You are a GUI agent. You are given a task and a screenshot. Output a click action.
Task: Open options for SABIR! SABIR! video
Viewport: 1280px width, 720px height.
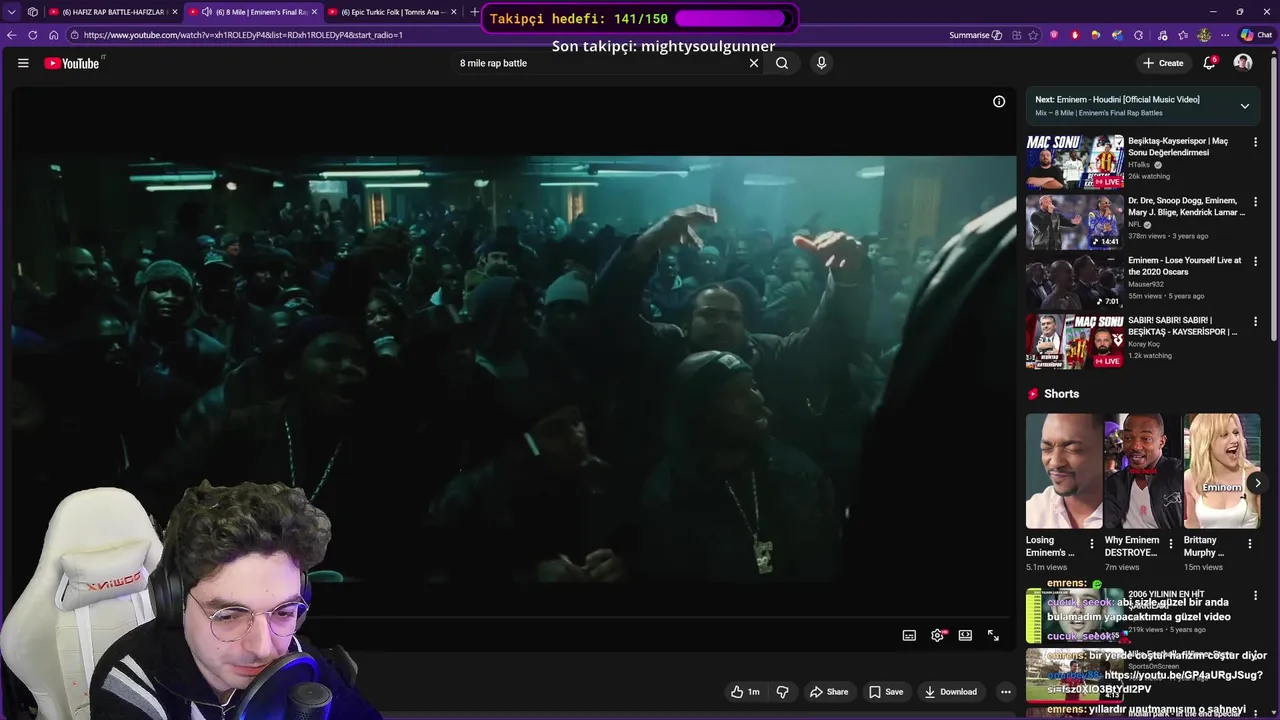tap(1255, 322)
